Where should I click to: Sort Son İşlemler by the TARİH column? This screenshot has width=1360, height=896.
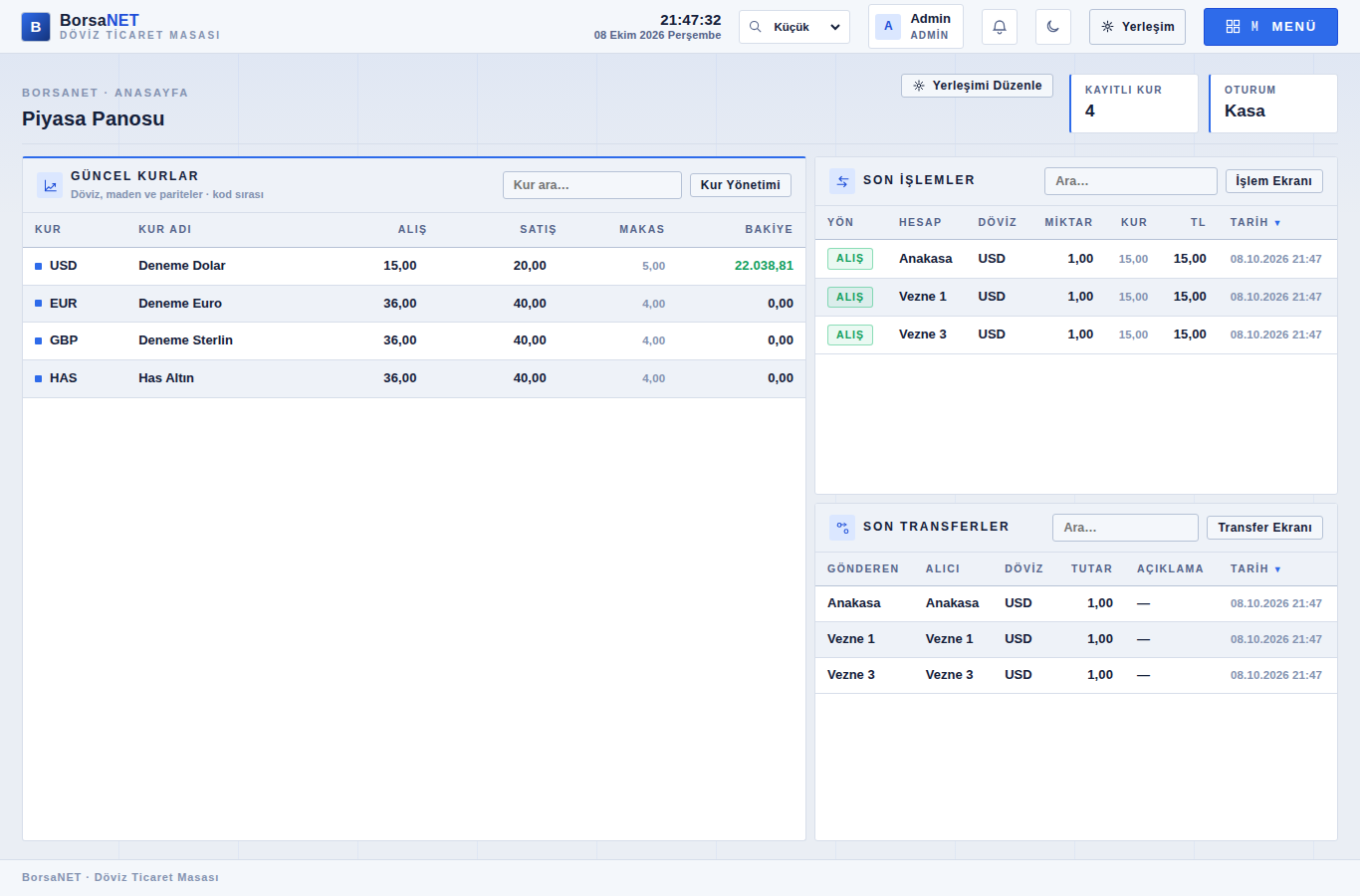[x=1255, y=223]
